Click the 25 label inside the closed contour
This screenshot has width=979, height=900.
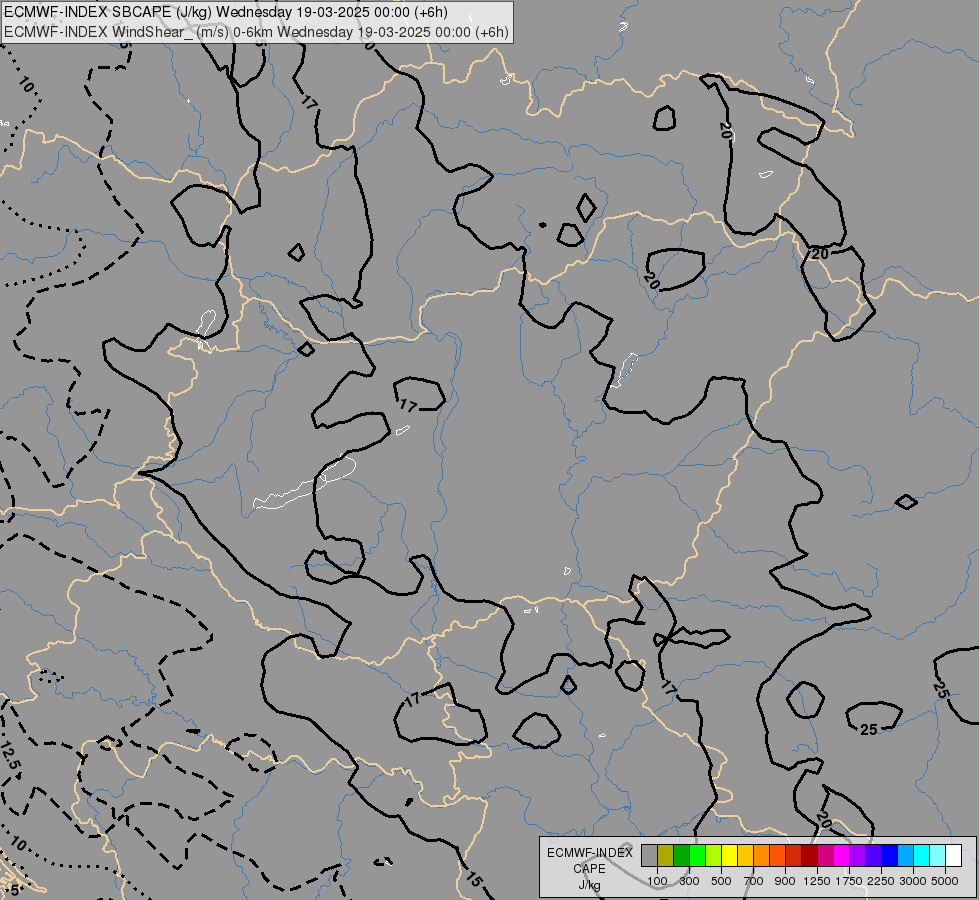[x=868, y=729]
